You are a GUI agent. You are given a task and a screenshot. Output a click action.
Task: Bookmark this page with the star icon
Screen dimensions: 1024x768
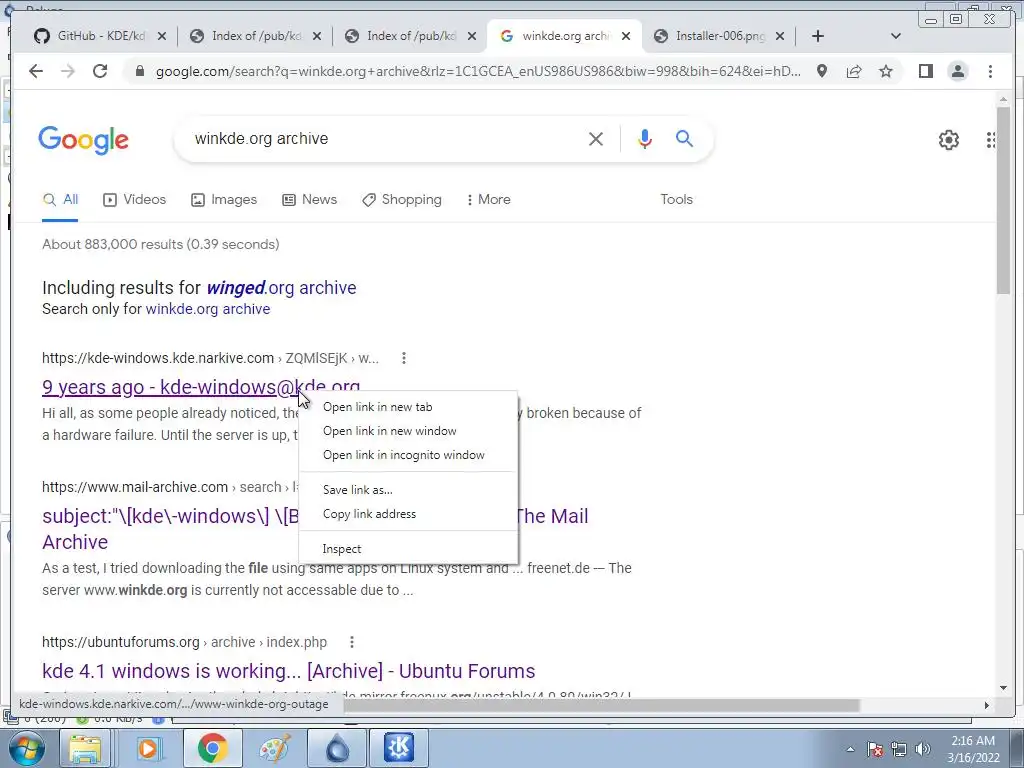886,71
